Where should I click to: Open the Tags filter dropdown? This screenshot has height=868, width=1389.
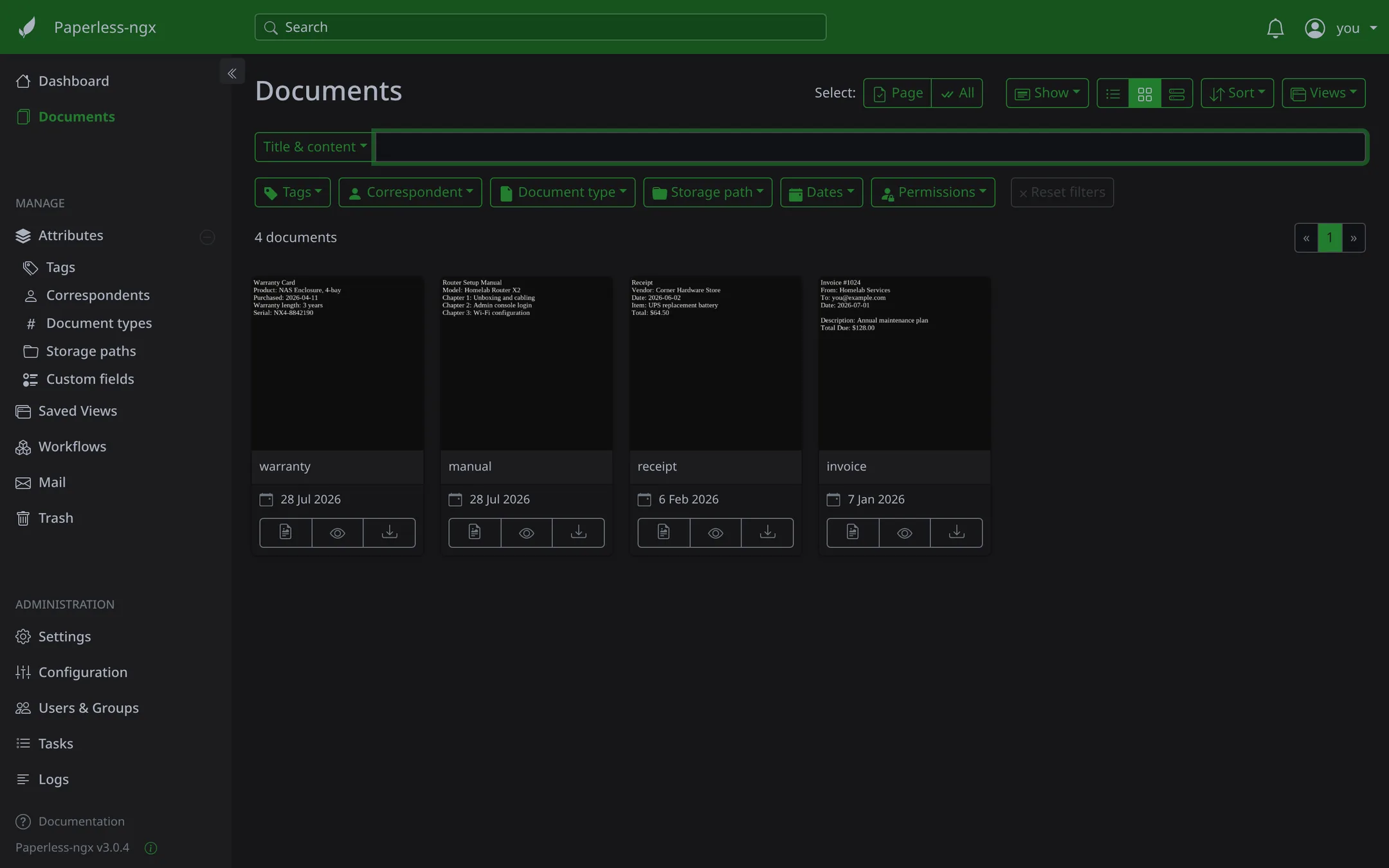[x=293, y=192]
